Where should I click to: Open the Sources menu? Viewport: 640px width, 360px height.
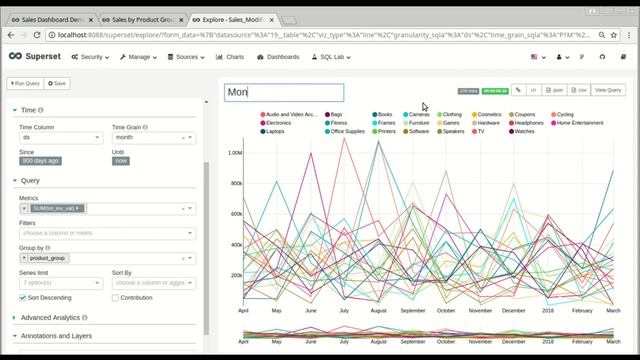click(x=186, y=57)
